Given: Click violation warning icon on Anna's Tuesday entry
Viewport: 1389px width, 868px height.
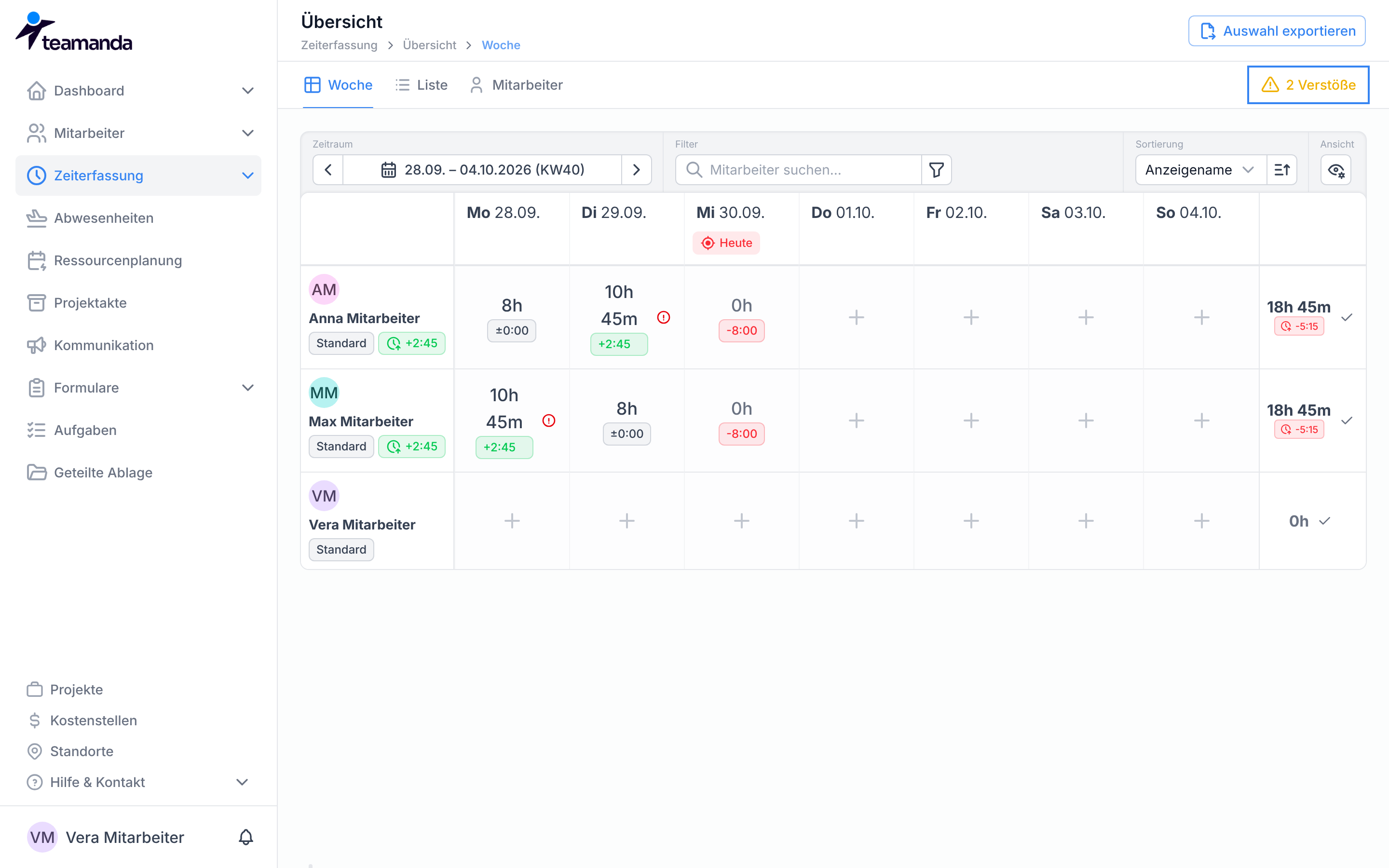Looking at the screenshot, I should [x=664, y=317].
